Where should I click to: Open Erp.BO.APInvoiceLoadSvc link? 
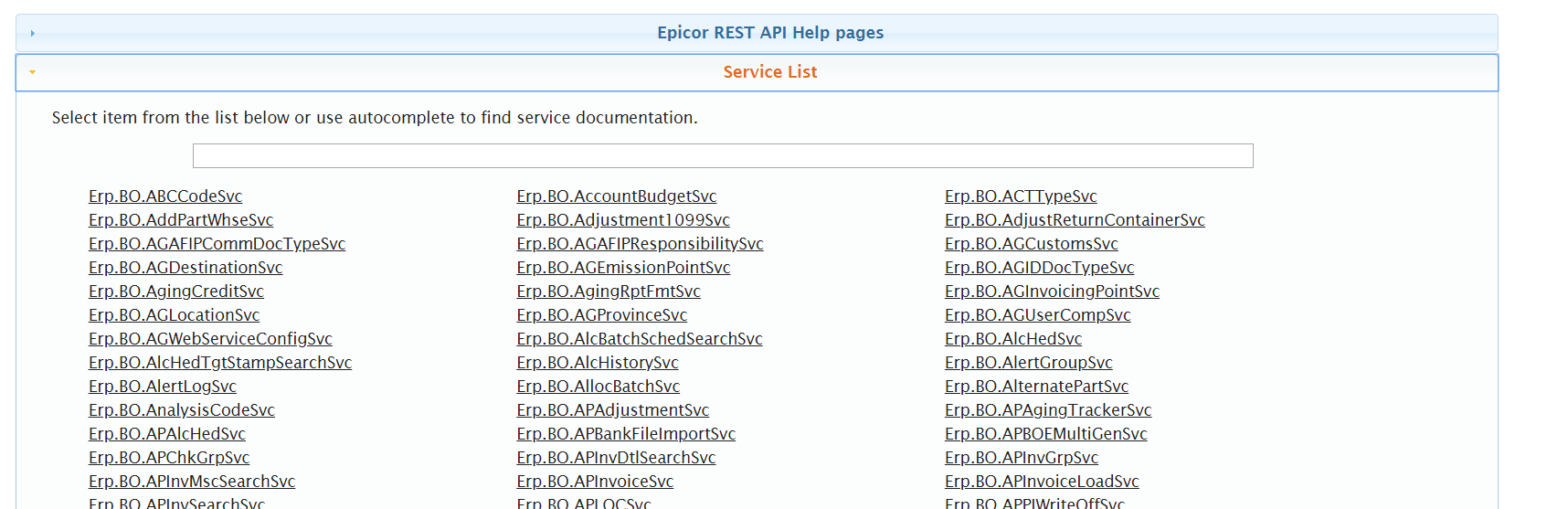1042,482
